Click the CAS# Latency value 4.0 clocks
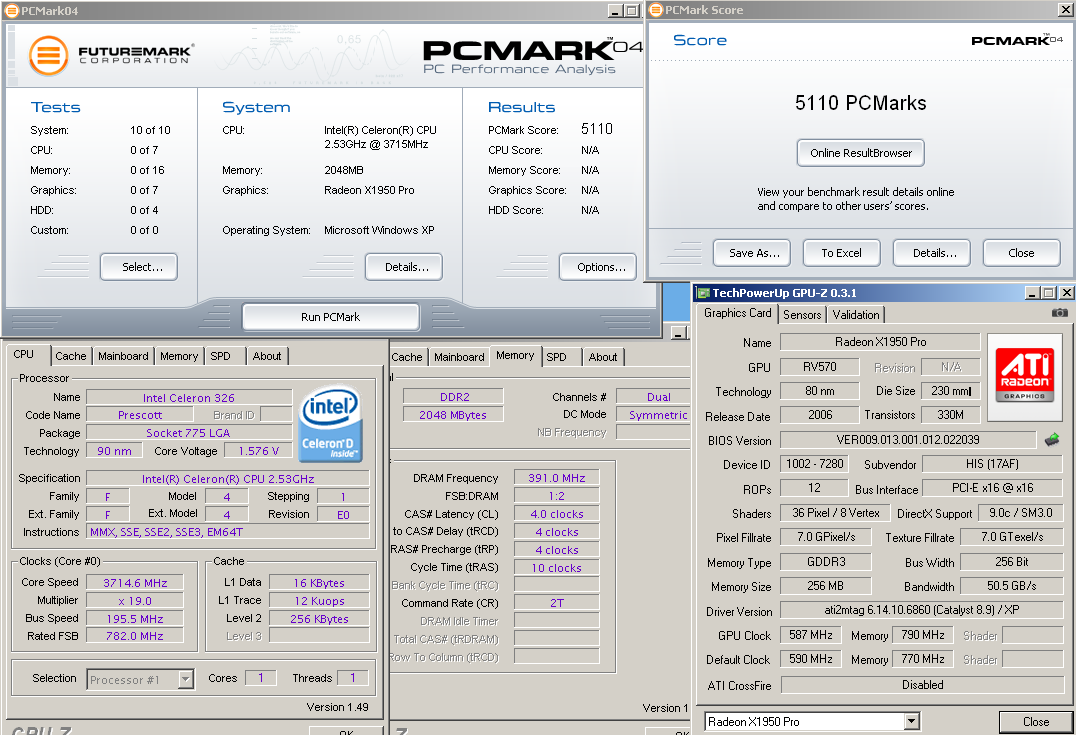1076x735 pixels. [557, 513]
